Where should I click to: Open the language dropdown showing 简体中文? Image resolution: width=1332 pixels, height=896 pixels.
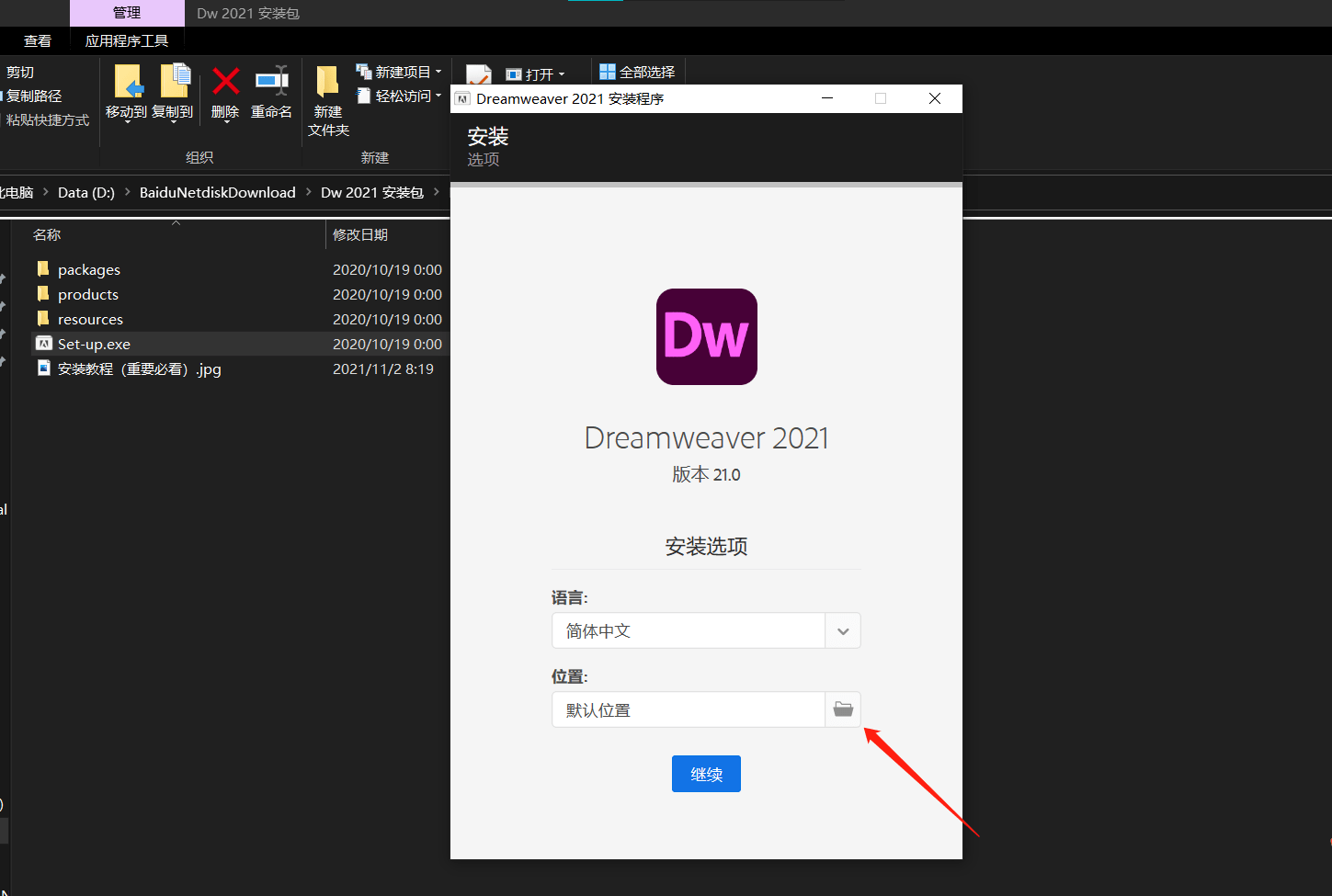[x=706, y=630]
